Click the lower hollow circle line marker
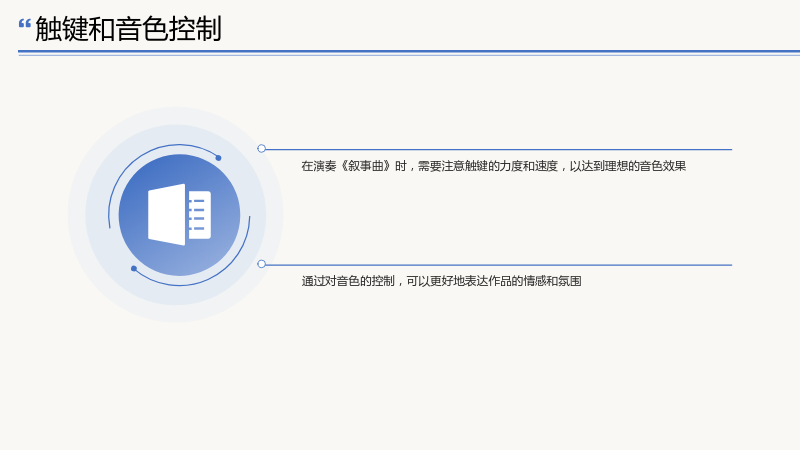The height and width of the screenshot is (450, 800). 261,264
